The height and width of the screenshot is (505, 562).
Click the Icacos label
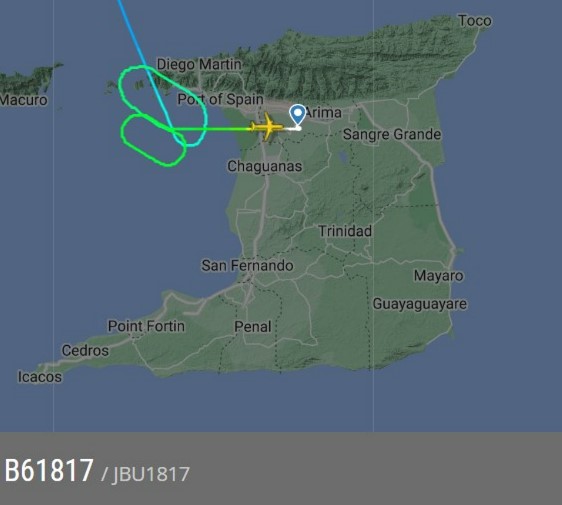coord(40,377)
